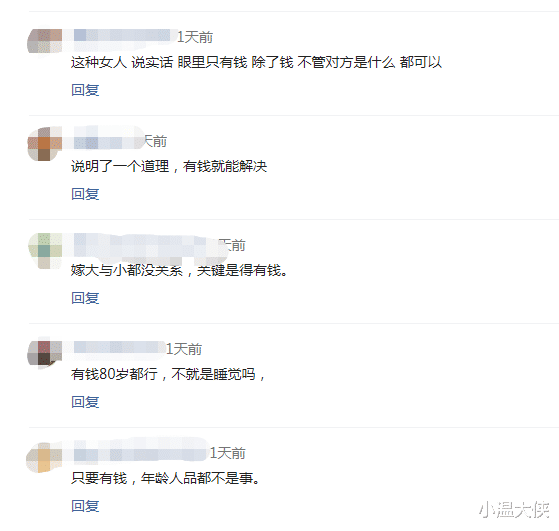
Task: Click 回复 under the 有钱80岁都行 comment
Action: pos(85,402)
